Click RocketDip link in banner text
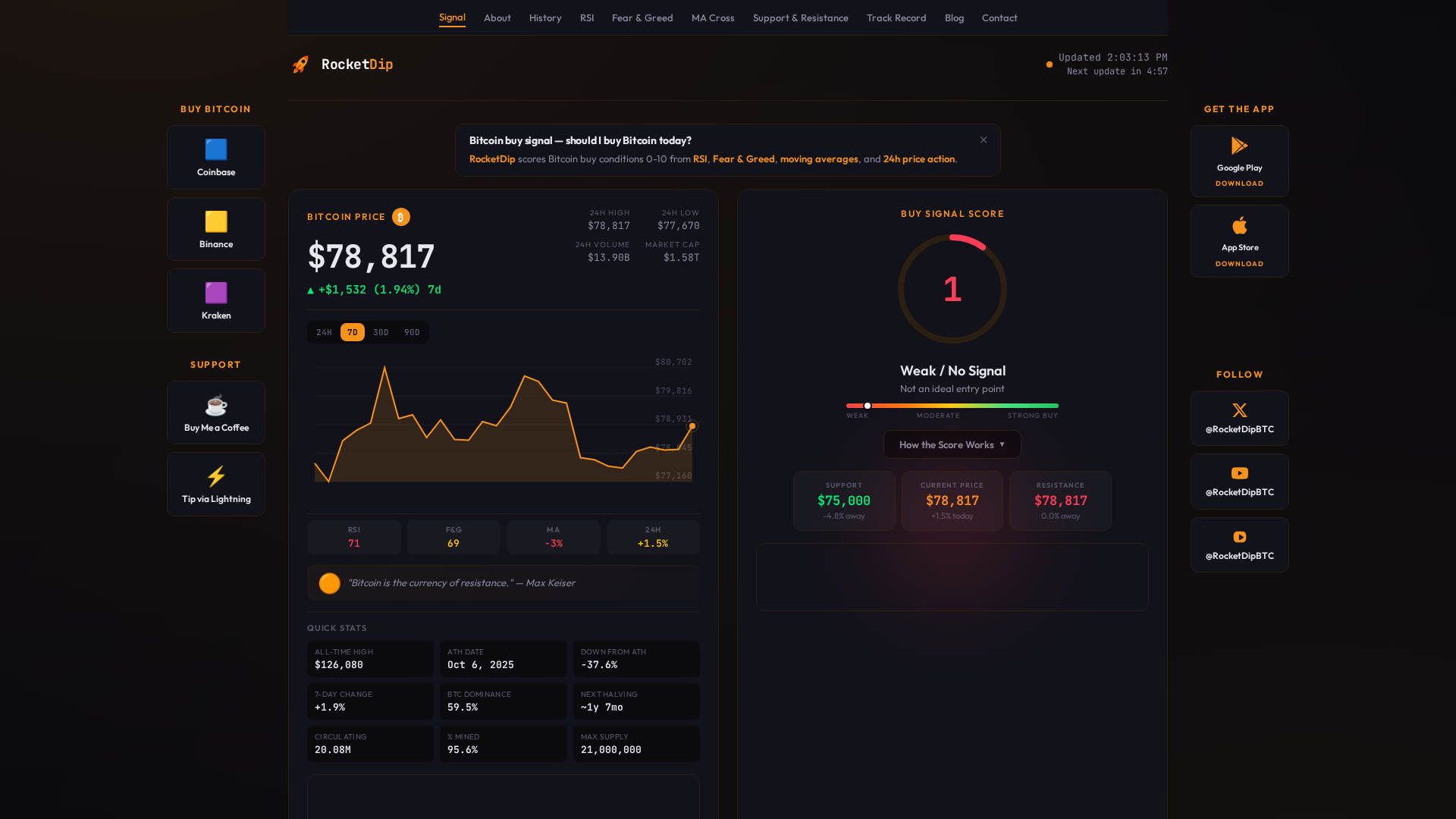The height and width of the screenshot is (819, 1456). click(x=492, y=158)
